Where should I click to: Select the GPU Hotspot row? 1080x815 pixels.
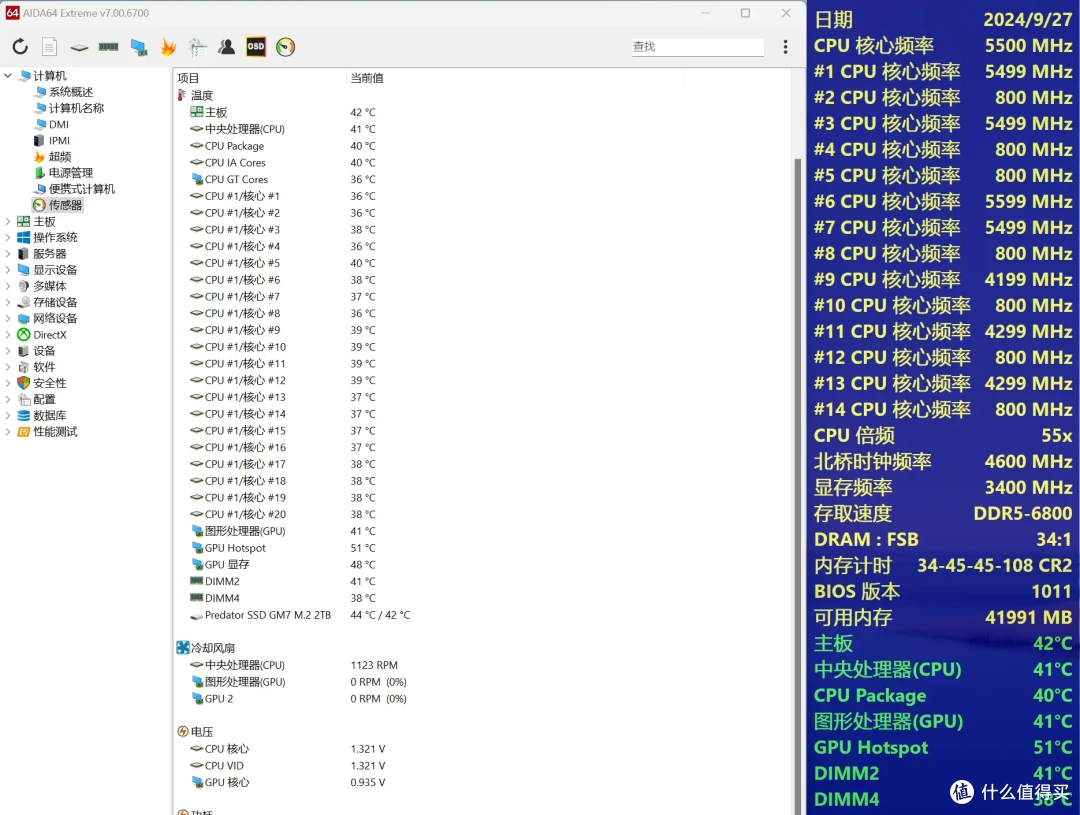pyautogui.click(x=284, y=548)
